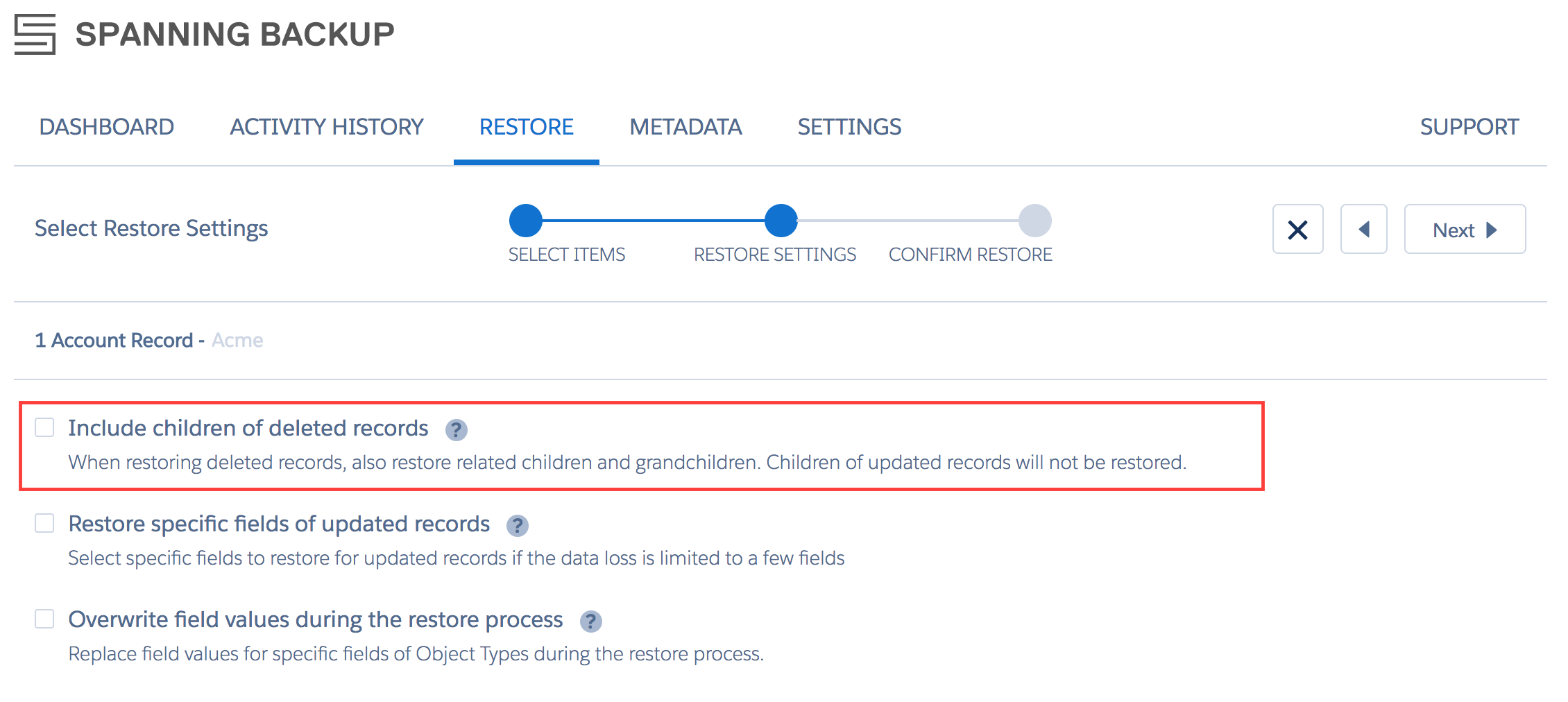Open the Activity History tab
This screenshot has height=702, width=1568.
327,127
